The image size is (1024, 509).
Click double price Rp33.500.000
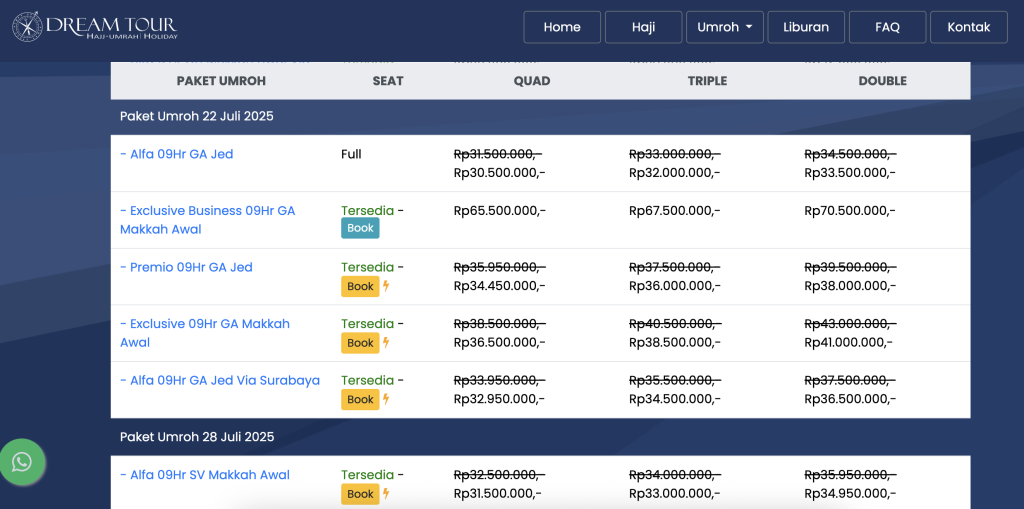(x=850, y=173)
